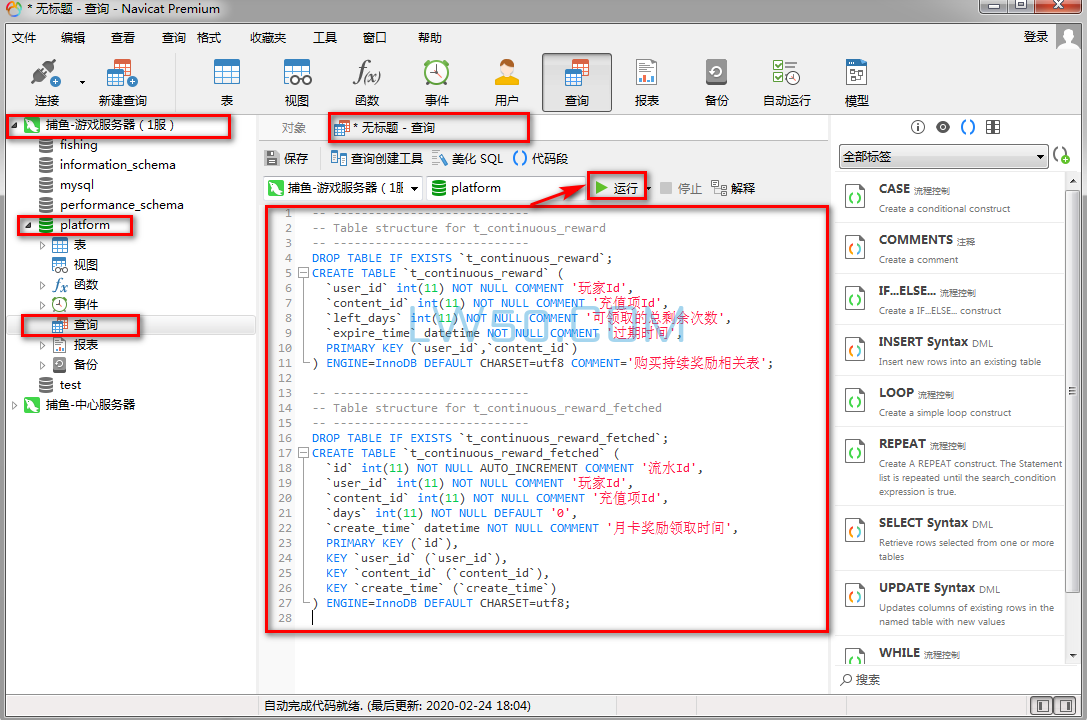Open the 全部标签 tags dropdown
Viewport: 1087px width, 720px height.
click(x=943, y=157)
